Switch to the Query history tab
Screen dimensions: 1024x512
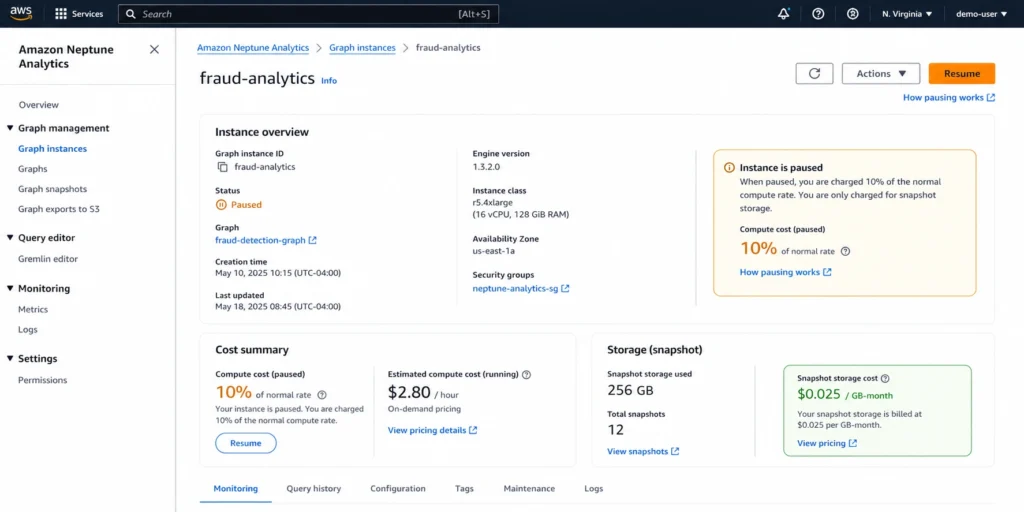pos(313,488)
